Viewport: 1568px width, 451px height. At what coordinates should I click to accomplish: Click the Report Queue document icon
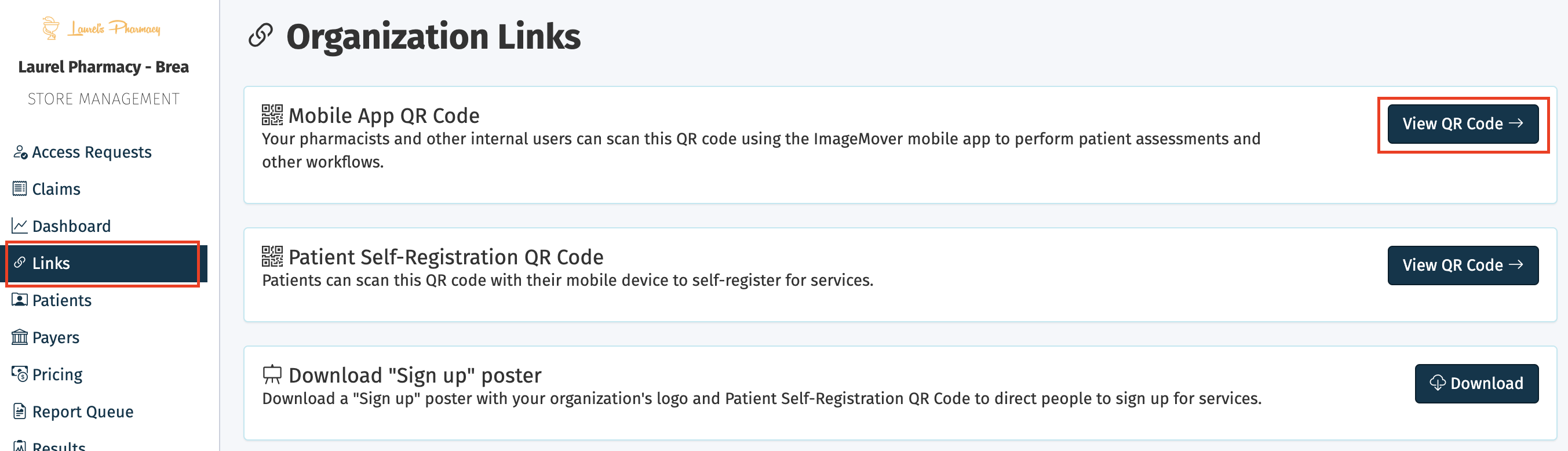pyautogui.click(x=20, y=412)
